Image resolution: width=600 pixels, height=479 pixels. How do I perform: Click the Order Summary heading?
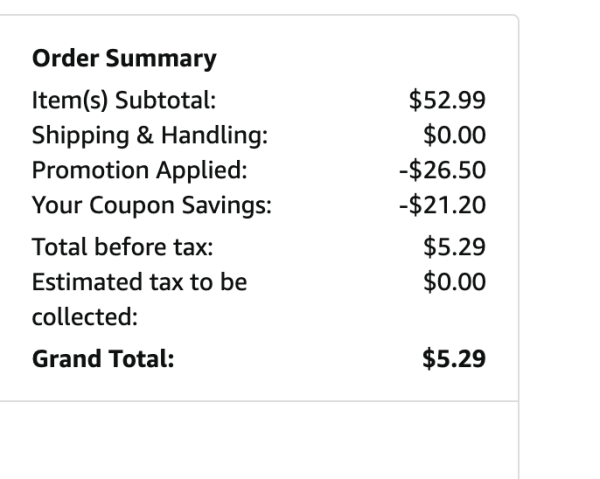124,59
